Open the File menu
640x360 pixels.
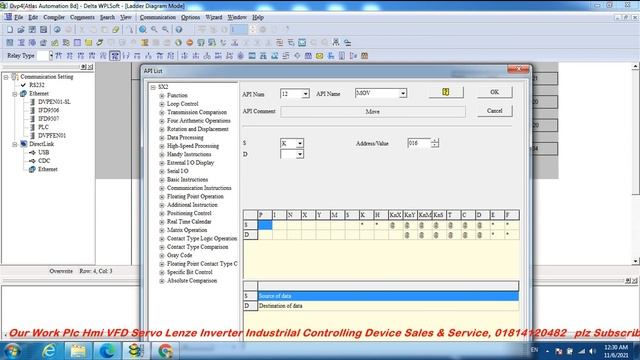pyautogui.click(x=18, y=18)
